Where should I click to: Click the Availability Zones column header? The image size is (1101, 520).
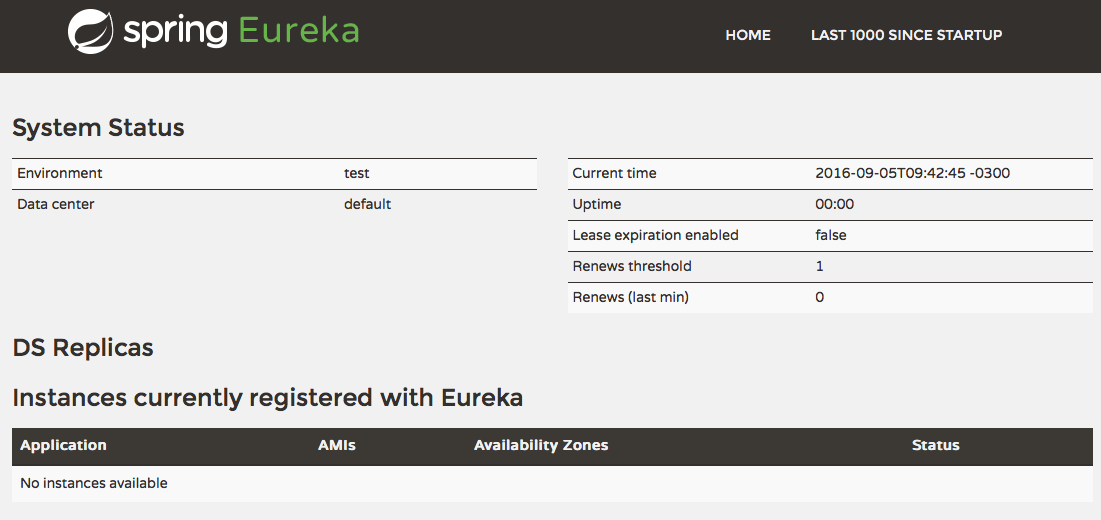tap(541, 445)
